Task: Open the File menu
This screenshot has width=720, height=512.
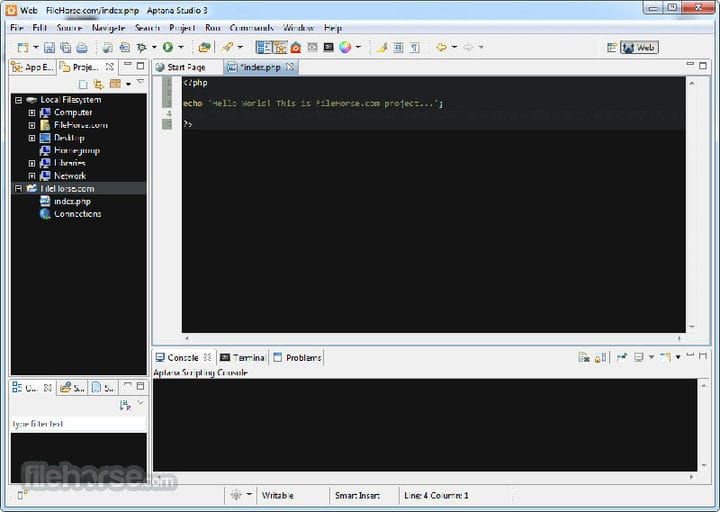Action: (x=17, y=28)
